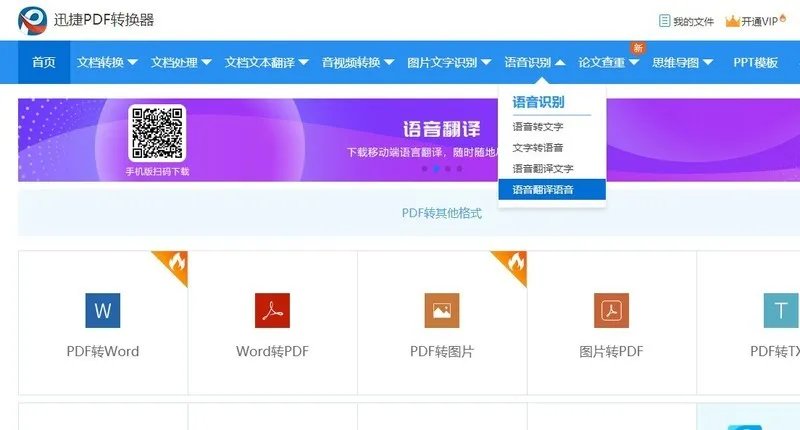Collapse the 语音识别 dropdown menu

click(x=535, y=62)
